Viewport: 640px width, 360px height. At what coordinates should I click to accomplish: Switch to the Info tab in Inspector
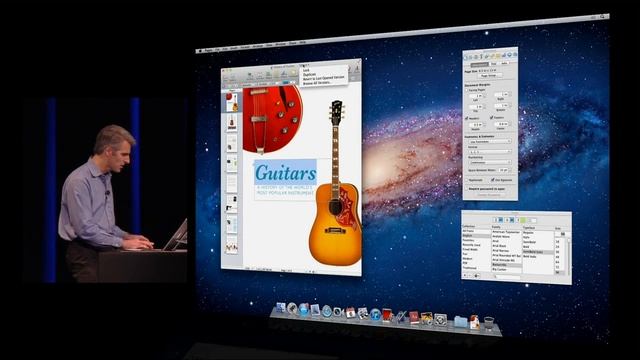tap(504, 63)
